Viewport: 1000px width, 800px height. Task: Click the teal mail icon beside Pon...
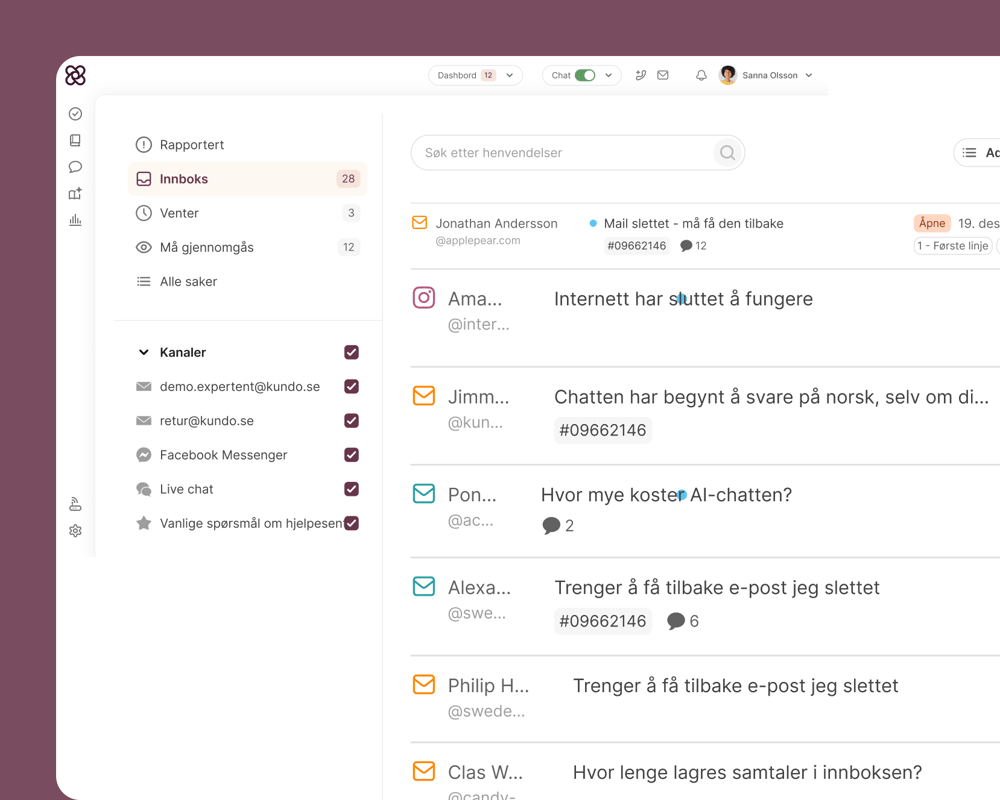pos(424,493)
